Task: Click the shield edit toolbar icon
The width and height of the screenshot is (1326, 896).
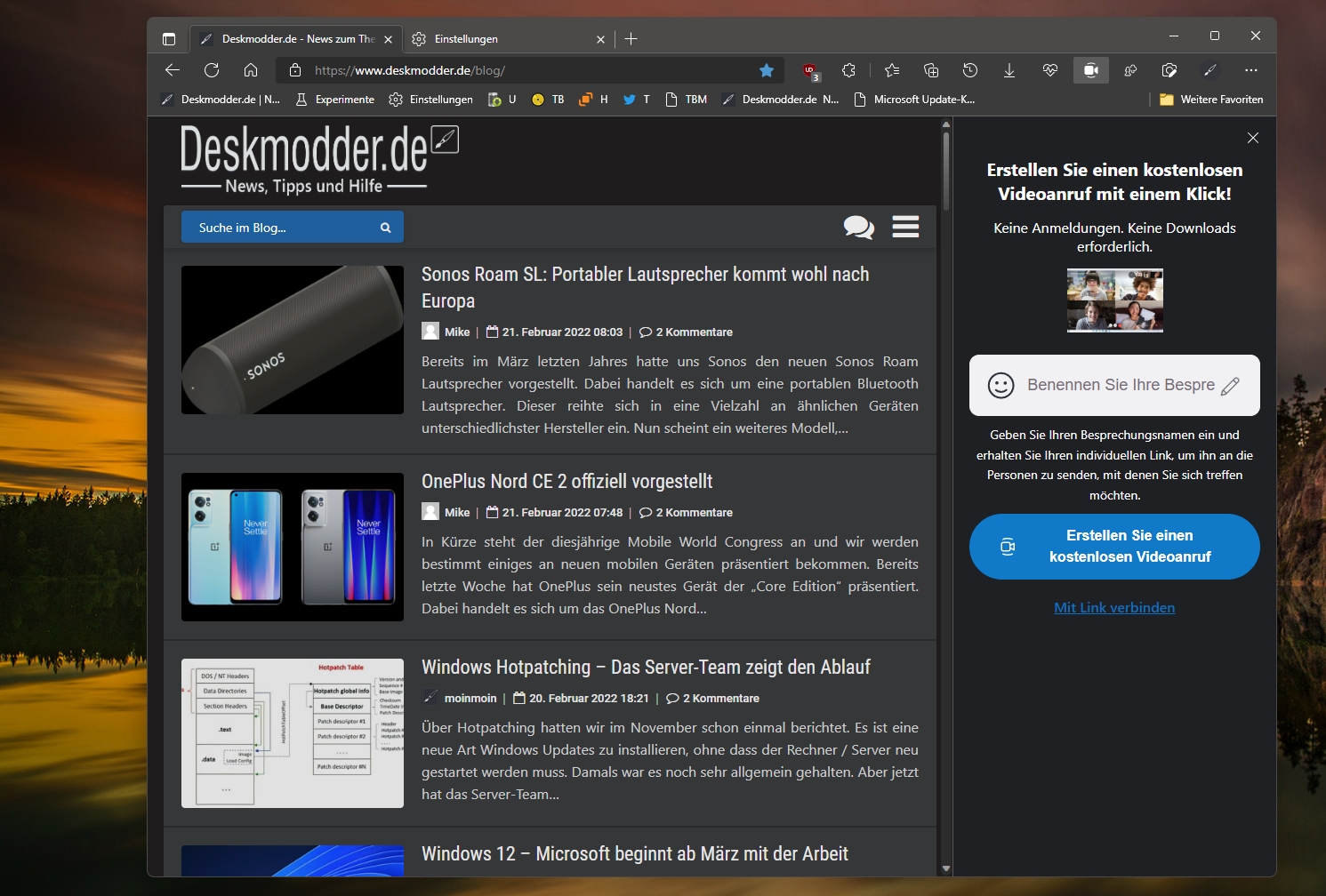Action: [x=1169, y=70]
